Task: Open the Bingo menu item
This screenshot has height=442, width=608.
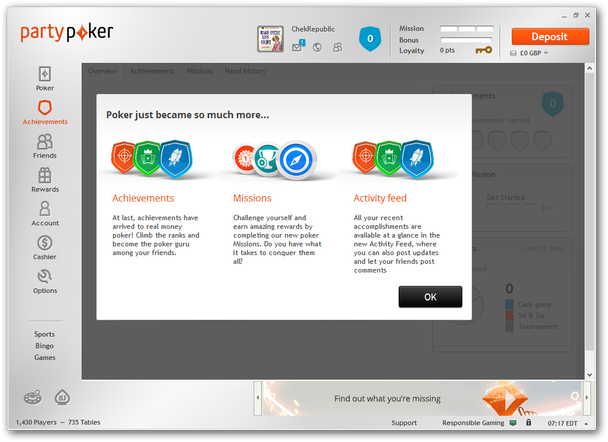Action: click(x=45, y=346)
